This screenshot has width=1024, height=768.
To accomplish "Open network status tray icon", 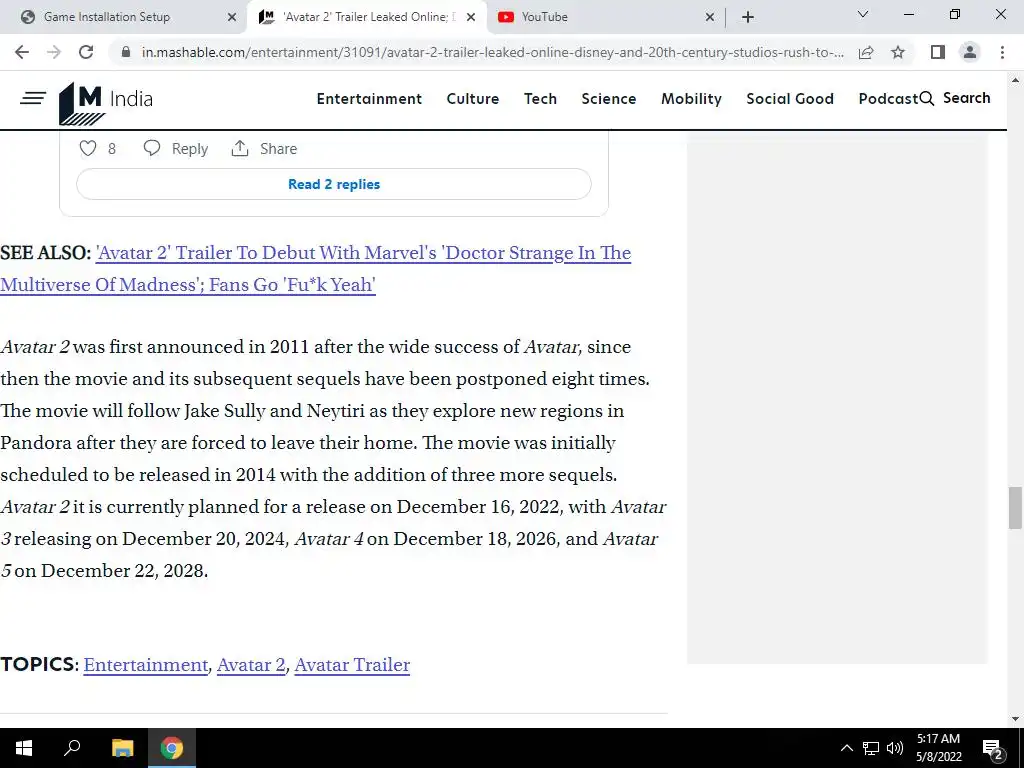I will coord(871,748).
